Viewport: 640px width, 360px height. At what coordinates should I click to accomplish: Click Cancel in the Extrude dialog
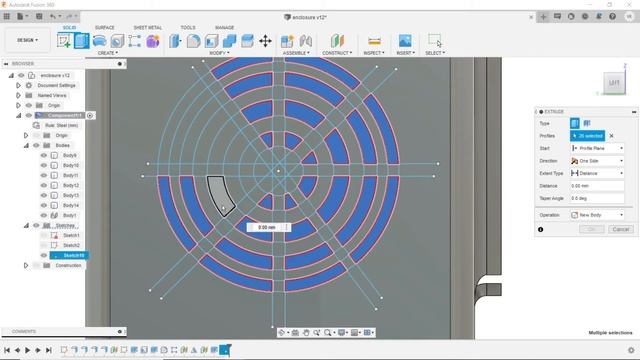click(x=620, y=229)
